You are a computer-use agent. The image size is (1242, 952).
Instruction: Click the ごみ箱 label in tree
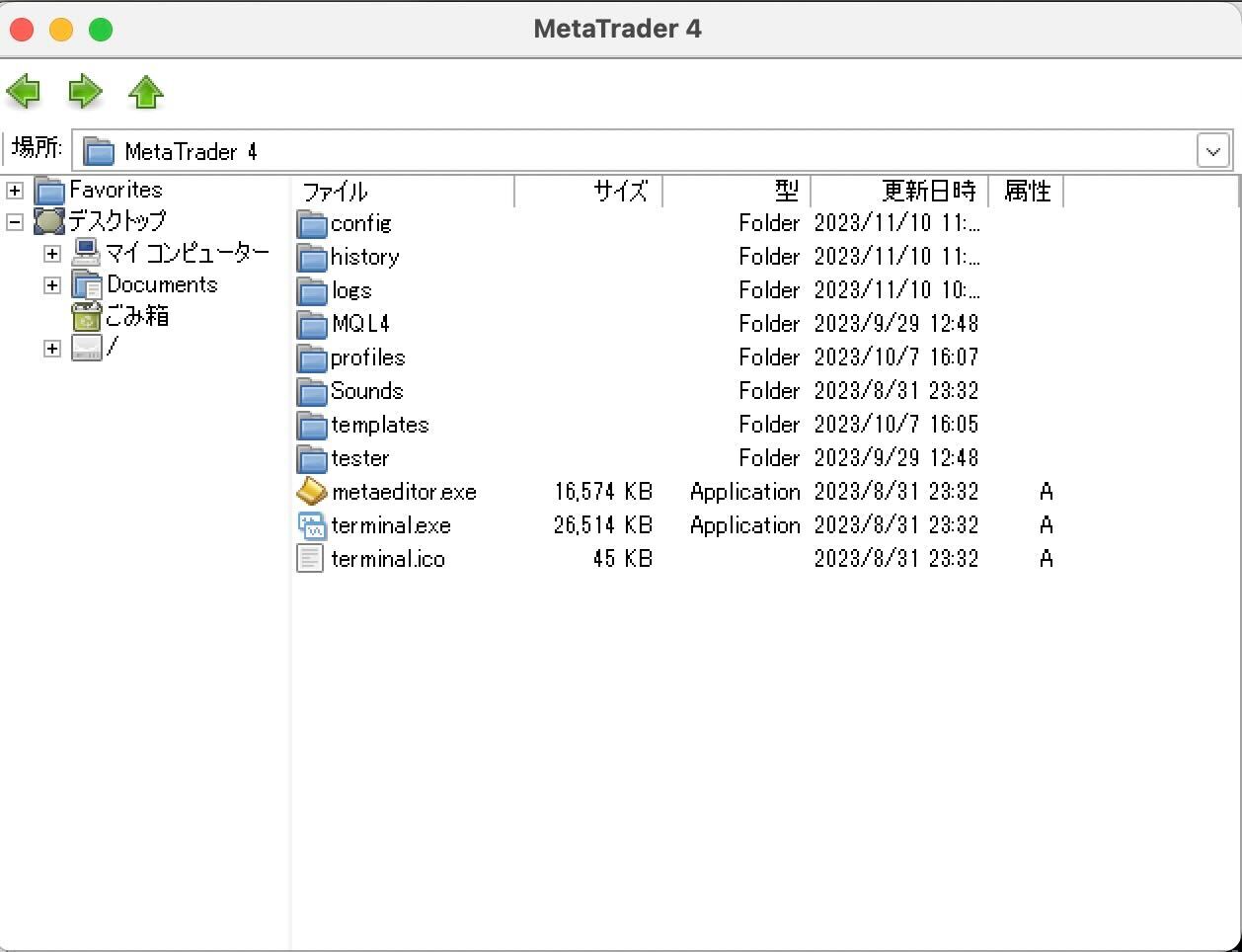[x=137, y=316]
